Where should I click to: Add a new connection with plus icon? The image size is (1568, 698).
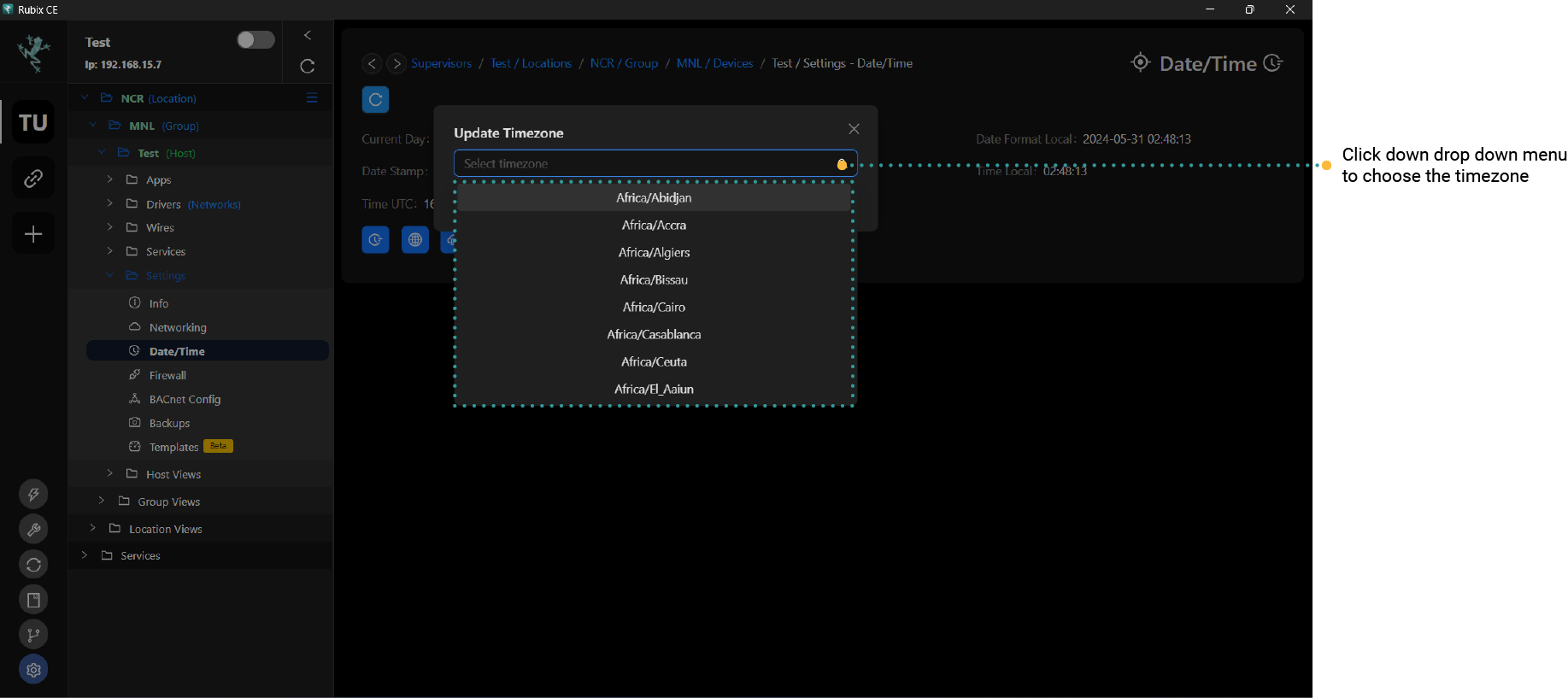click(x=33, y=234)
